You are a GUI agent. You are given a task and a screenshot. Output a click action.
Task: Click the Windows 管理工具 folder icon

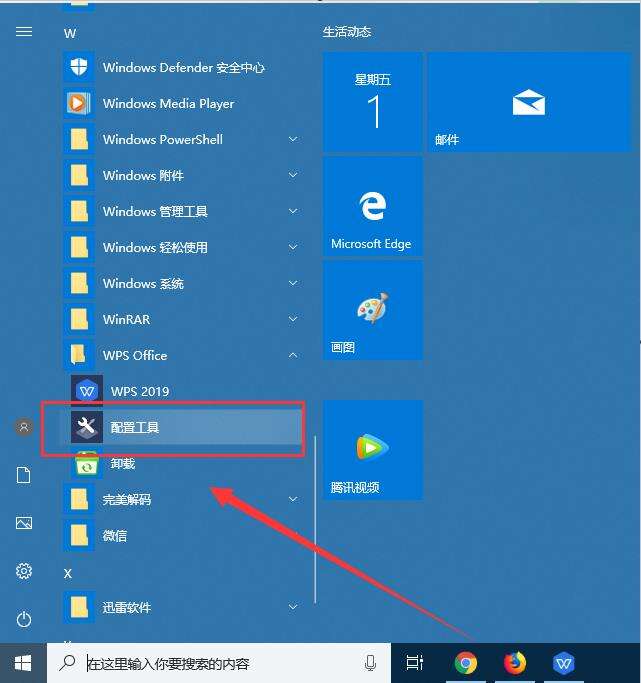79,211
